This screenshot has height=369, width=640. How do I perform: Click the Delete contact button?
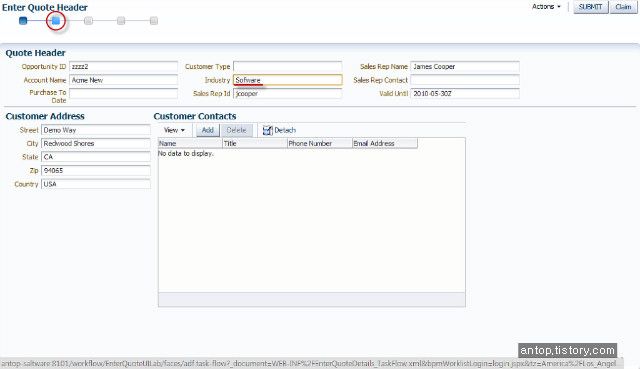click(237, 130)
